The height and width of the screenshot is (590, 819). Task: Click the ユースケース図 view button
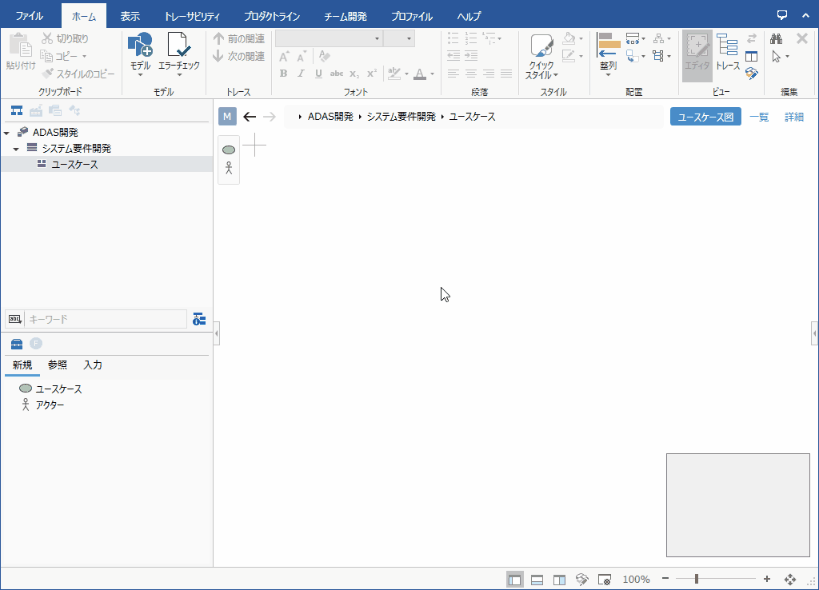705,117
